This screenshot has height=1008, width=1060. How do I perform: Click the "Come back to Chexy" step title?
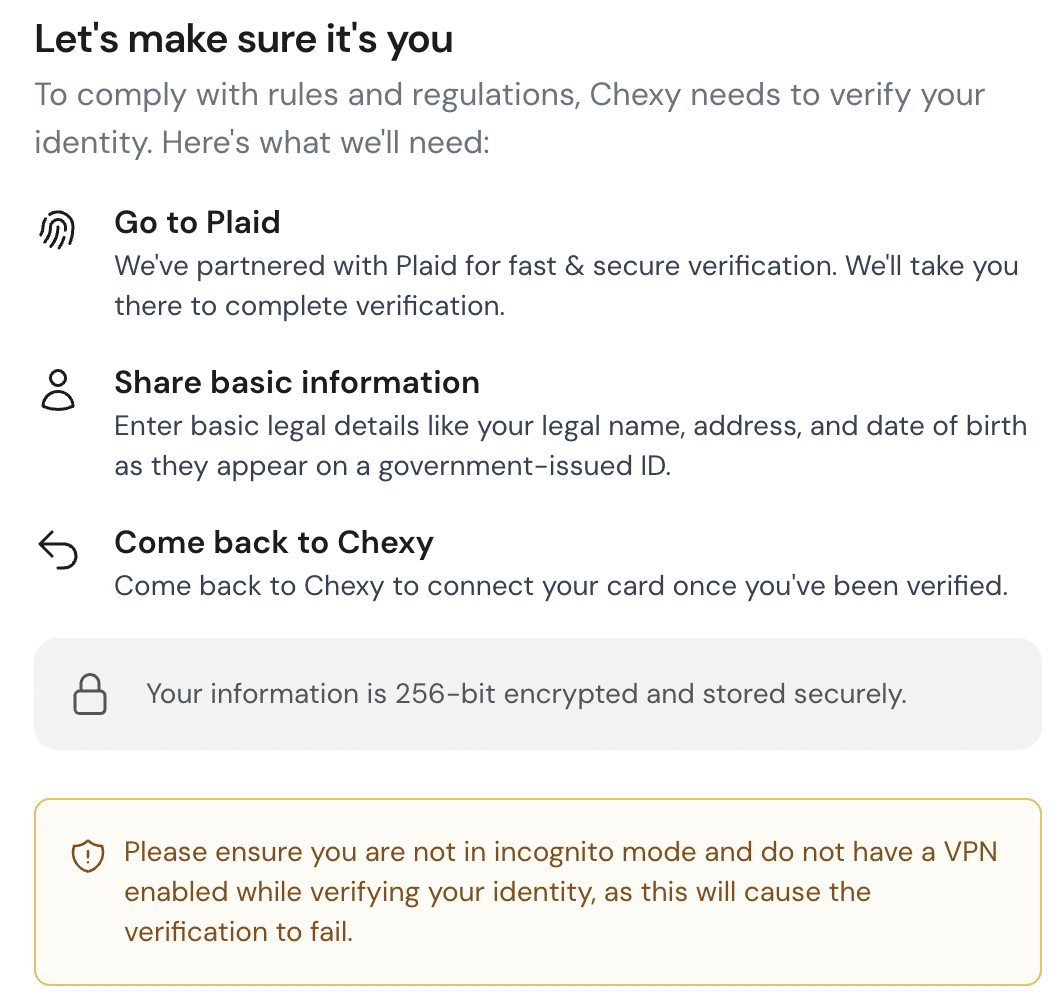tap(274, 543)
